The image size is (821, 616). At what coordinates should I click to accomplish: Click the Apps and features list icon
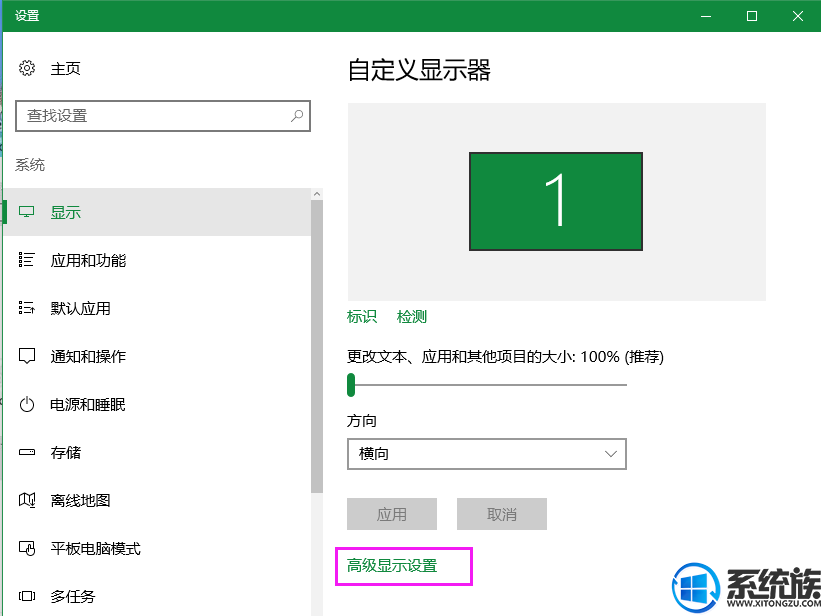tap(27, 260)
